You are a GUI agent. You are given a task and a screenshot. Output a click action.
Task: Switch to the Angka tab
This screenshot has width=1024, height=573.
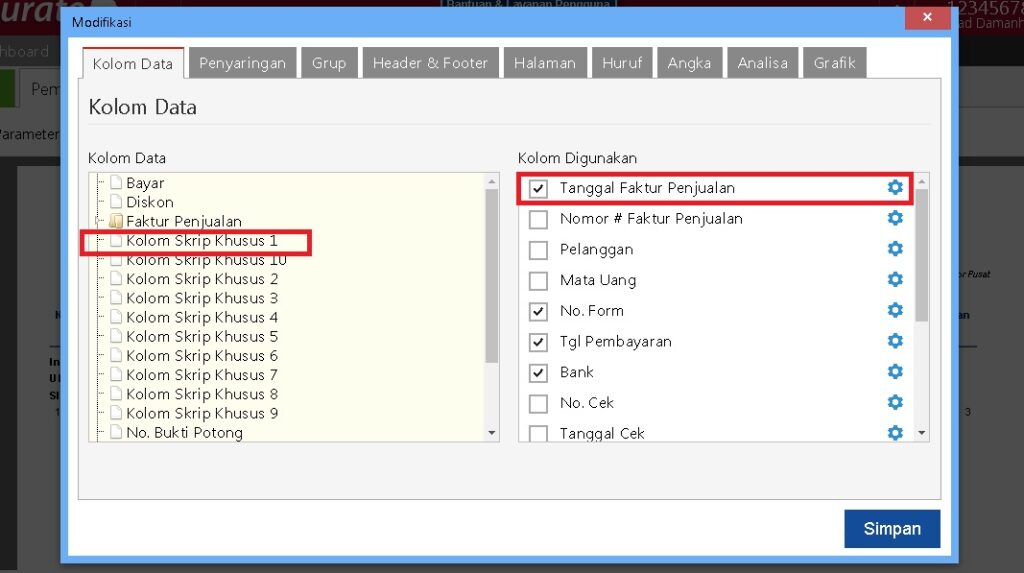click(x=689, y=63)
